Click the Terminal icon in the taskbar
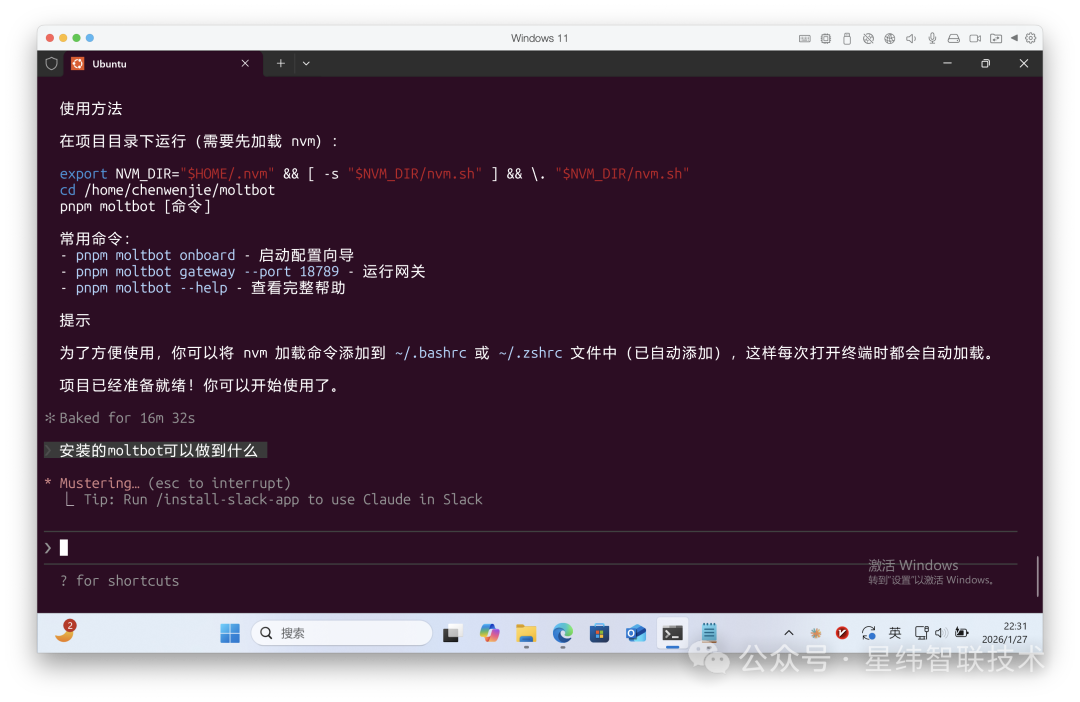Viewport: 1080px width, 702px height. 673,633
